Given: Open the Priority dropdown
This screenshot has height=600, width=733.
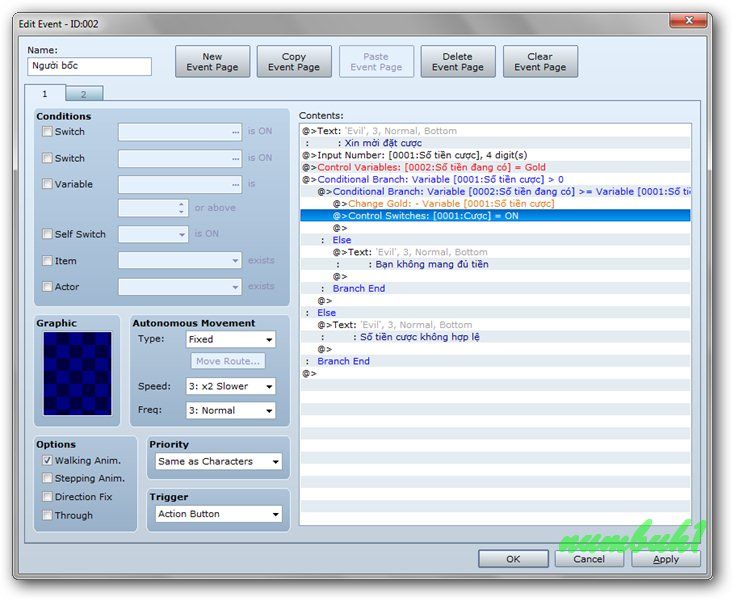Looking at the screenshot, I should click(x=218, y=462).
